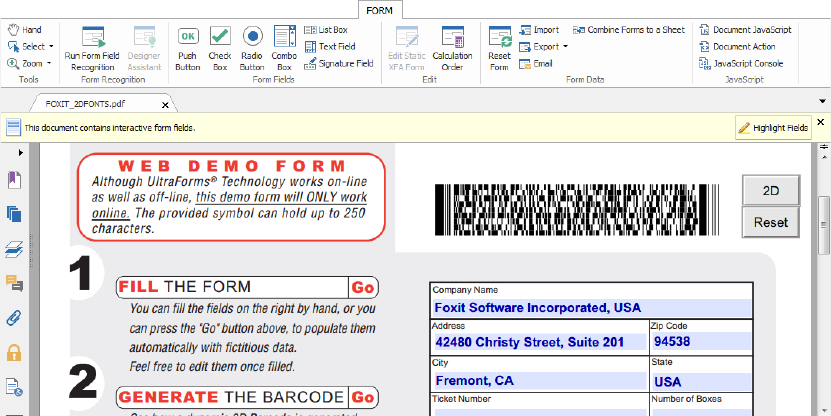Open the Bookmarks panel
831x416 pixels.
[14, 180]
